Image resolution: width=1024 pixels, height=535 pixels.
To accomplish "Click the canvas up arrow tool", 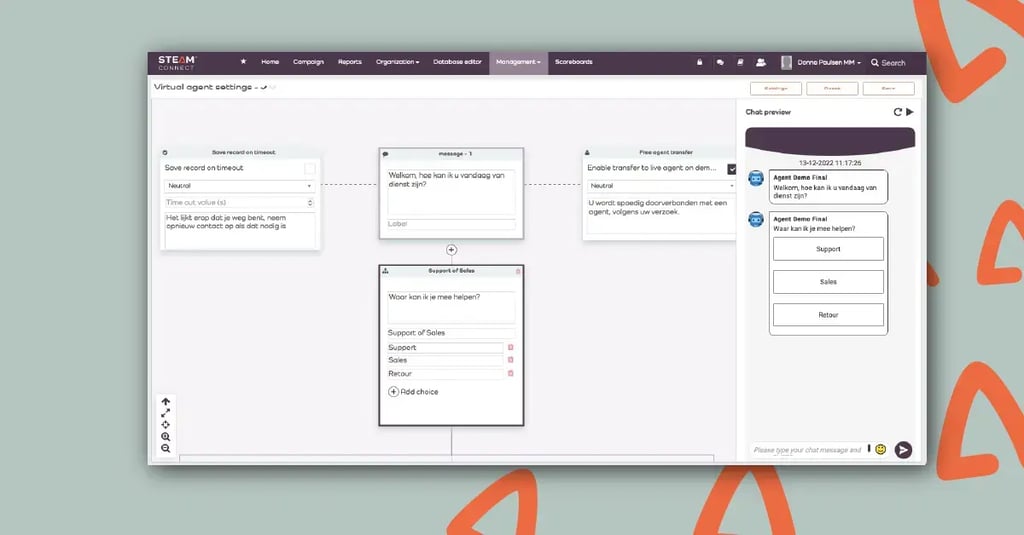I will click(166, 402).
